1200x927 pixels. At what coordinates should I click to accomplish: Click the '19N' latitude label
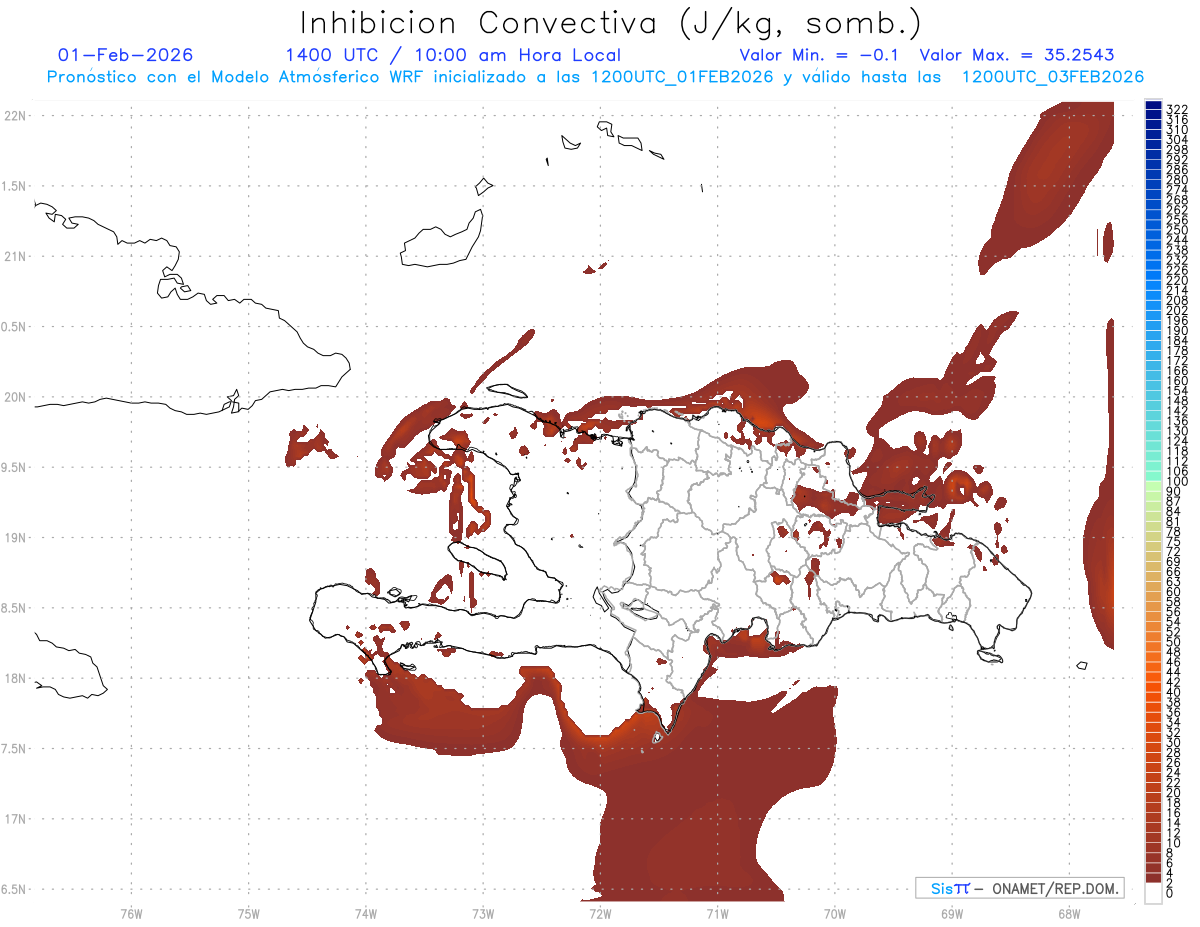[15, 538]
